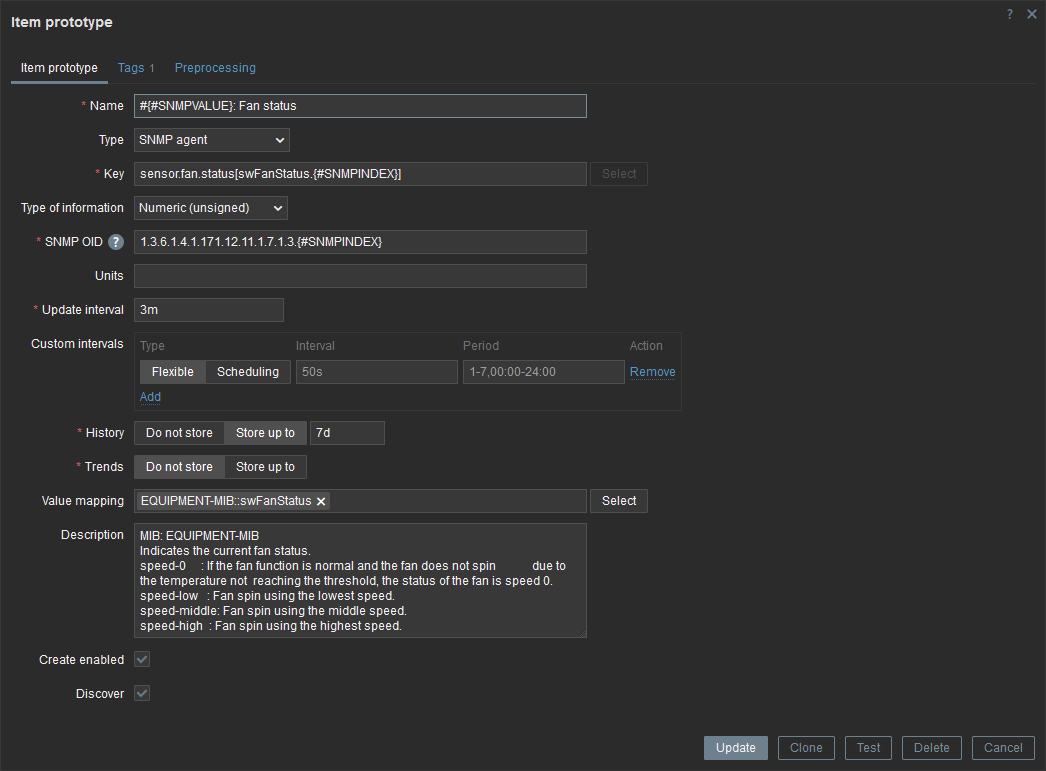Image resolution: width=1046 pixels, height=771 pixels.
Task: Remove EQUIPMENT-MIB::swFanStatus value mapping tag
Action: (321, 502)
